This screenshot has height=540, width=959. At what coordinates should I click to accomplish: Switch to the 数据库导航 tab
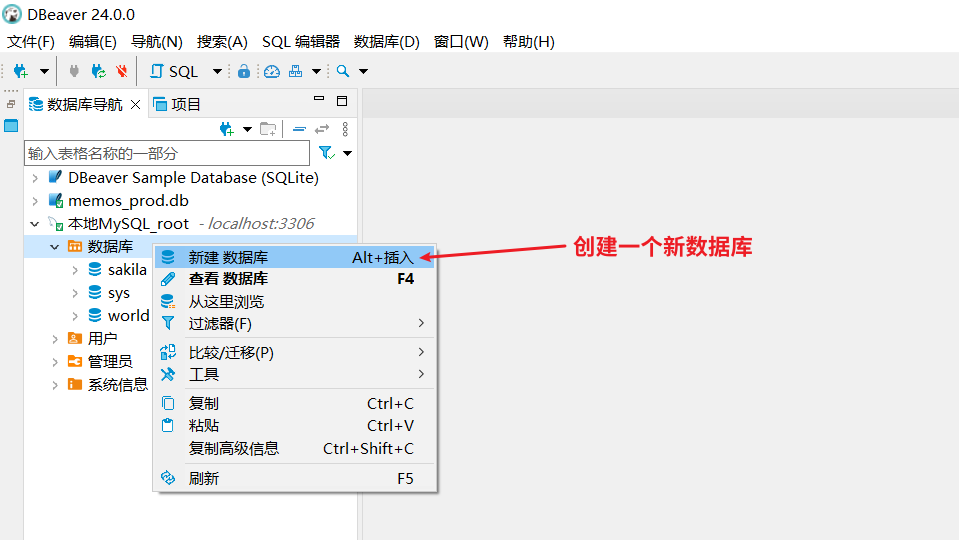pyautogui.click(x=76, y=105)
